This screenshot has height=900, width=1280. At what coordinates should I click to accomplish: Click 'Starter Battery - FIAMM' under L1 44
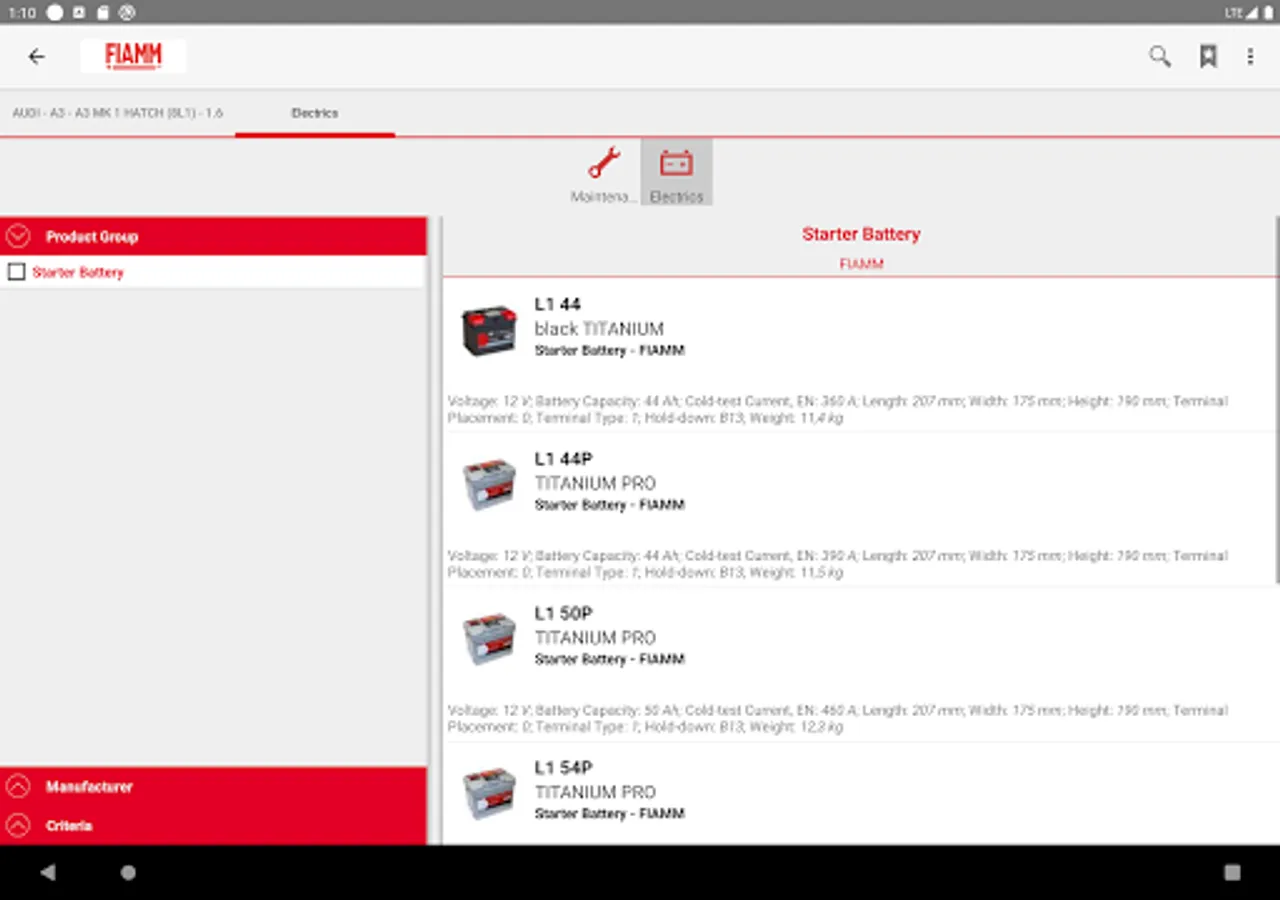(x=609, y=351)
